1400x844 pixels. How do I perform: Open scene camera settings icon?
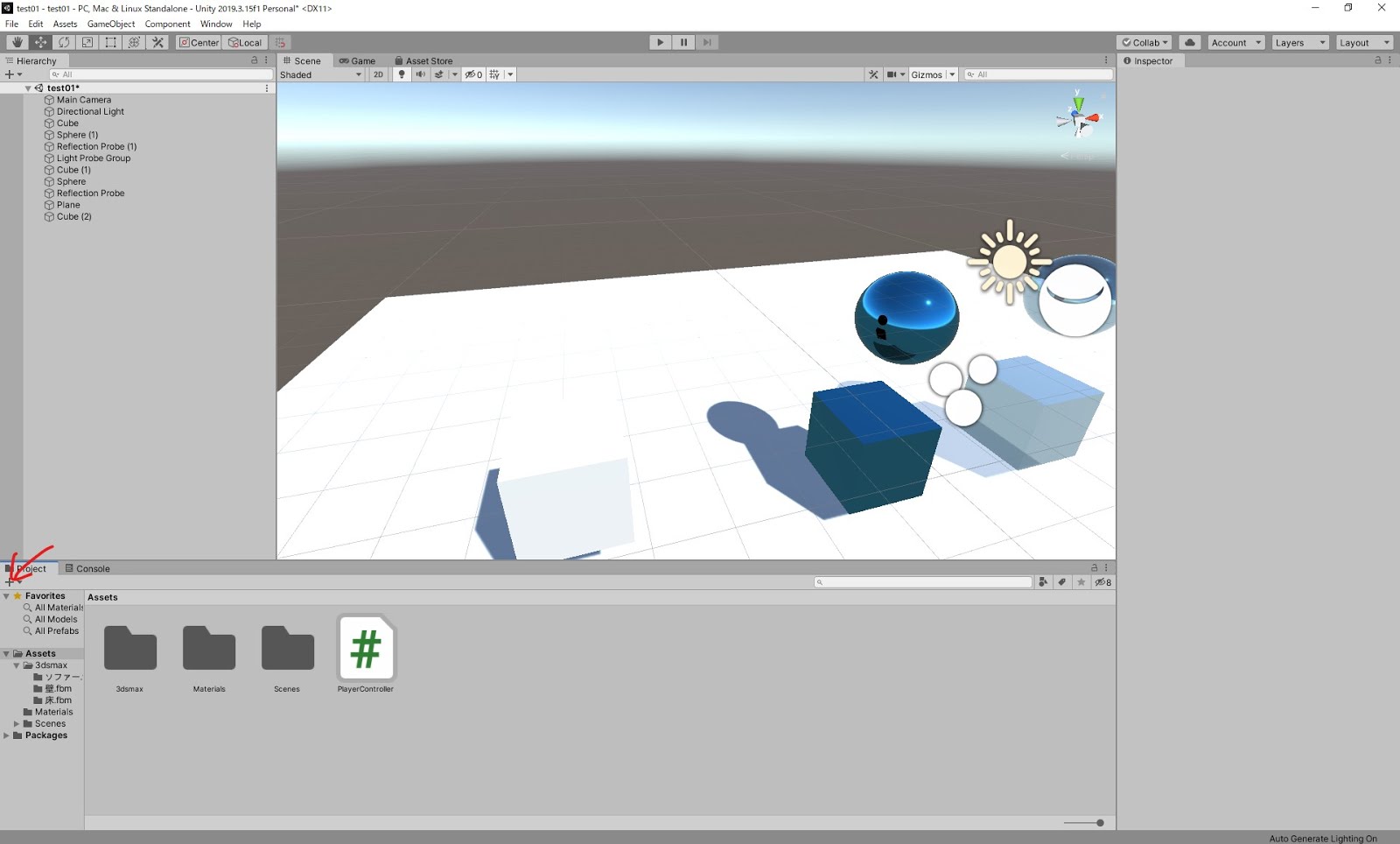891,74
